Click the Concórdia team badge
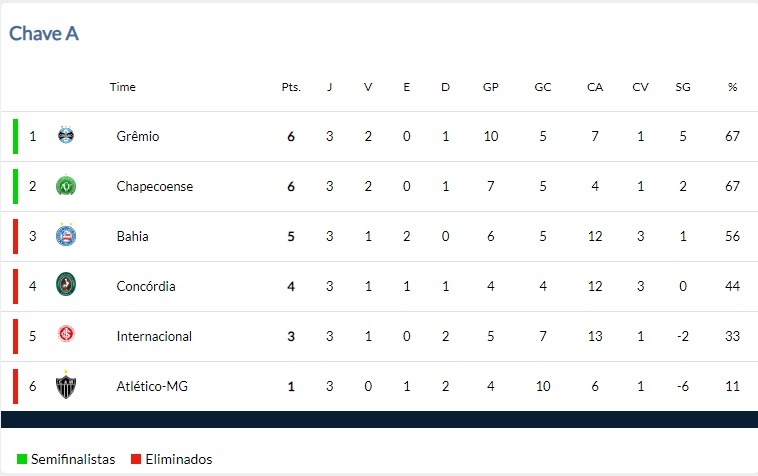 tap(66, 284)
